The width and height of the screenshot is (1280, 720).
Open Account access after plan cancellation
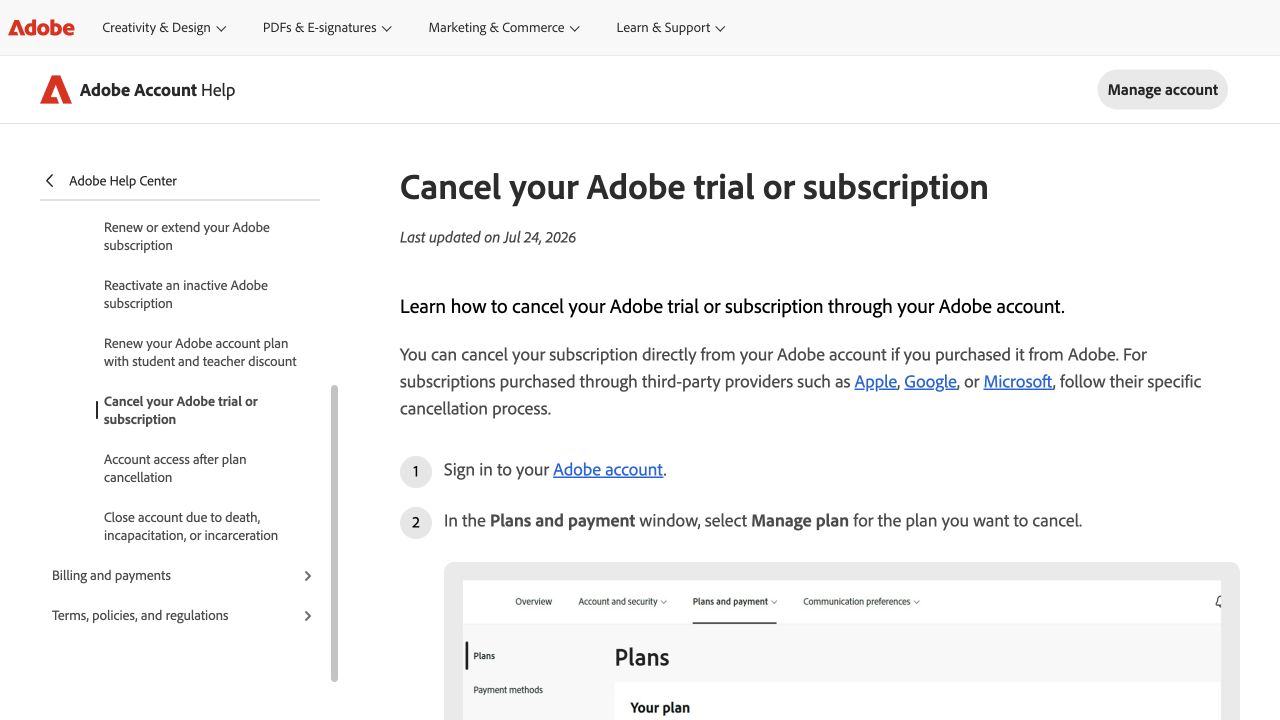click(175, 468)
